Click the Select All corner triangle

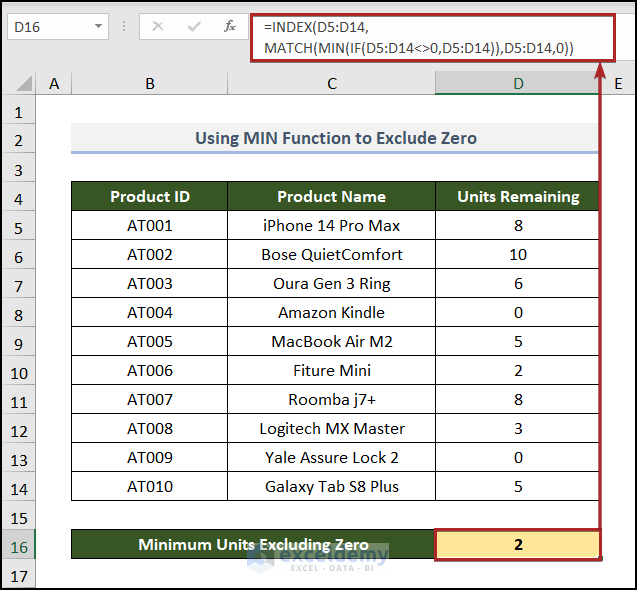point(24,83)
